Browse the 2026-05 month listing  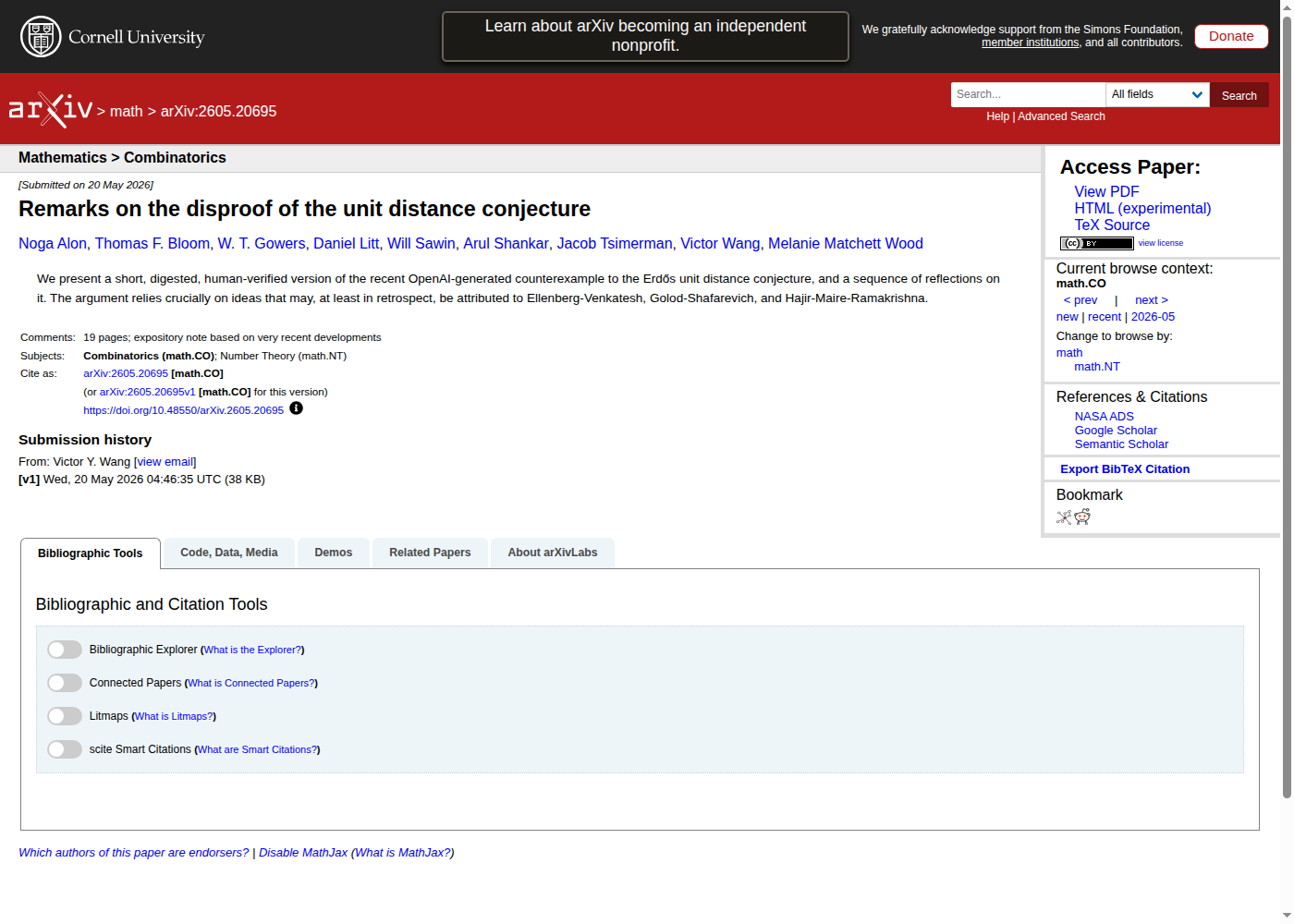click(1154, 317)
